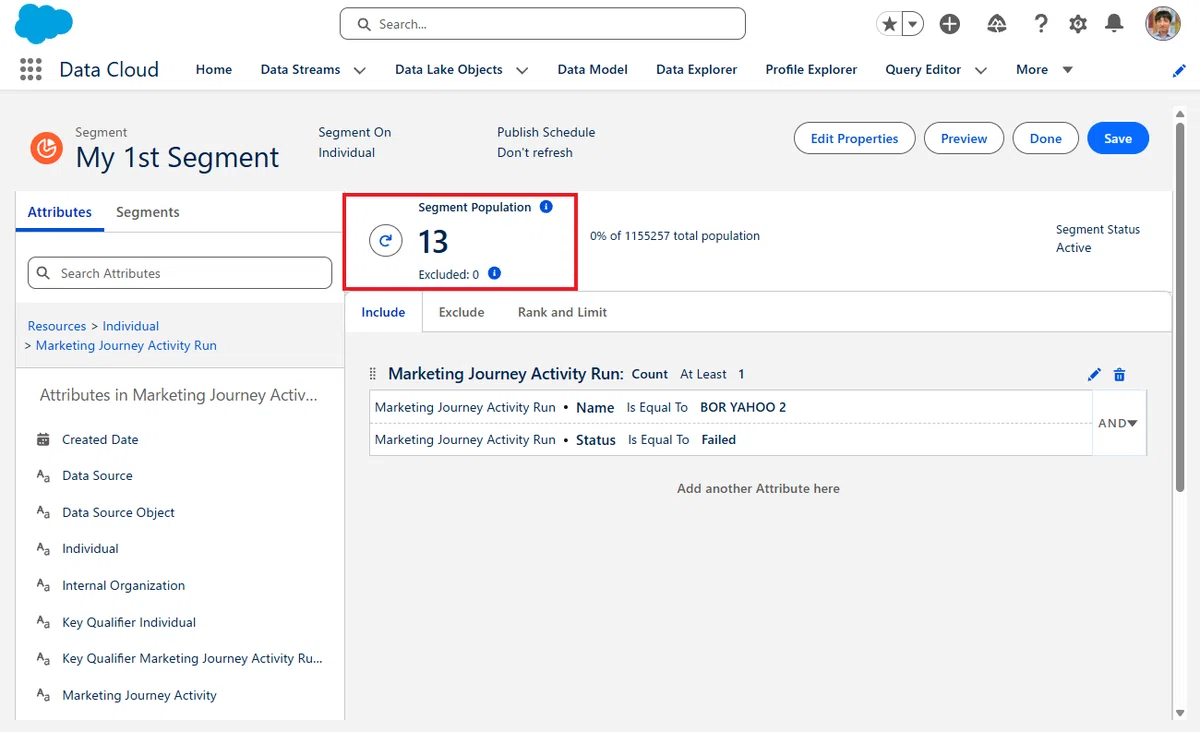Viewport: 1200px width, 732px height.
Task: Follow the Resources breadcrumb link
Action: (x=57, y=326)
